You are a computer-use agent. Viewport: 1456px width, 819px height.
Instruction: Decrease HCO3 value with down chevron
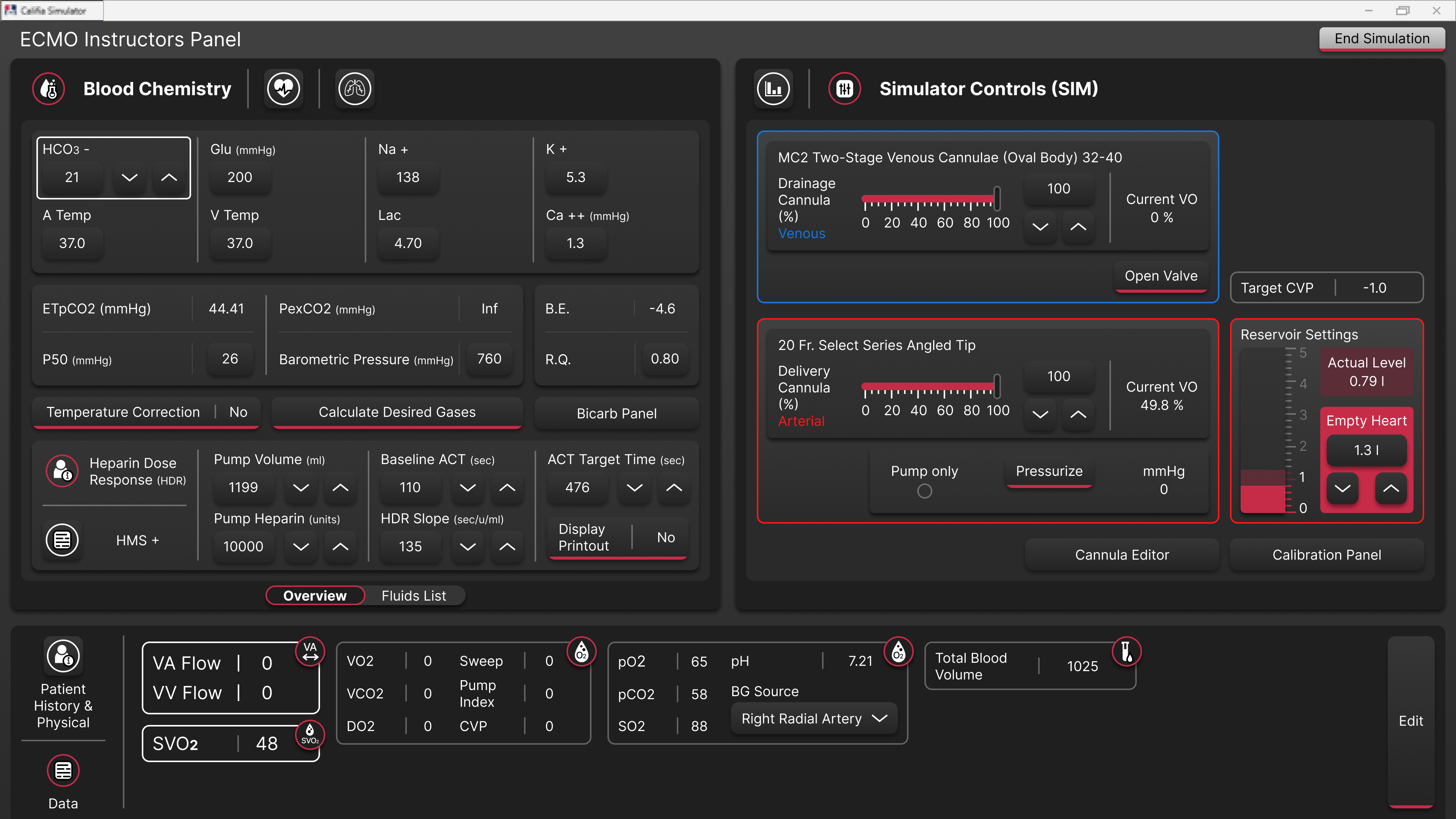pos(129,177)
